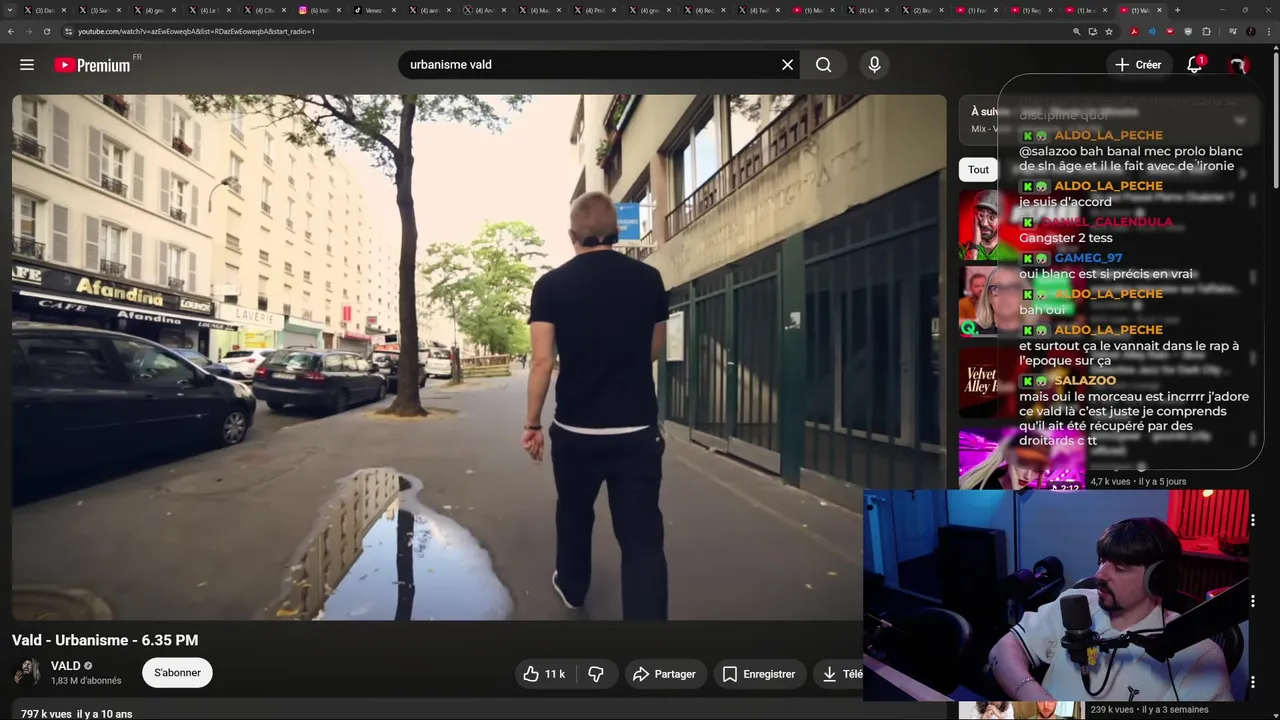1280x720 pixels.
Task: Click '797 k vues il y a 10 ans' text
Action: tap(76, 714)
